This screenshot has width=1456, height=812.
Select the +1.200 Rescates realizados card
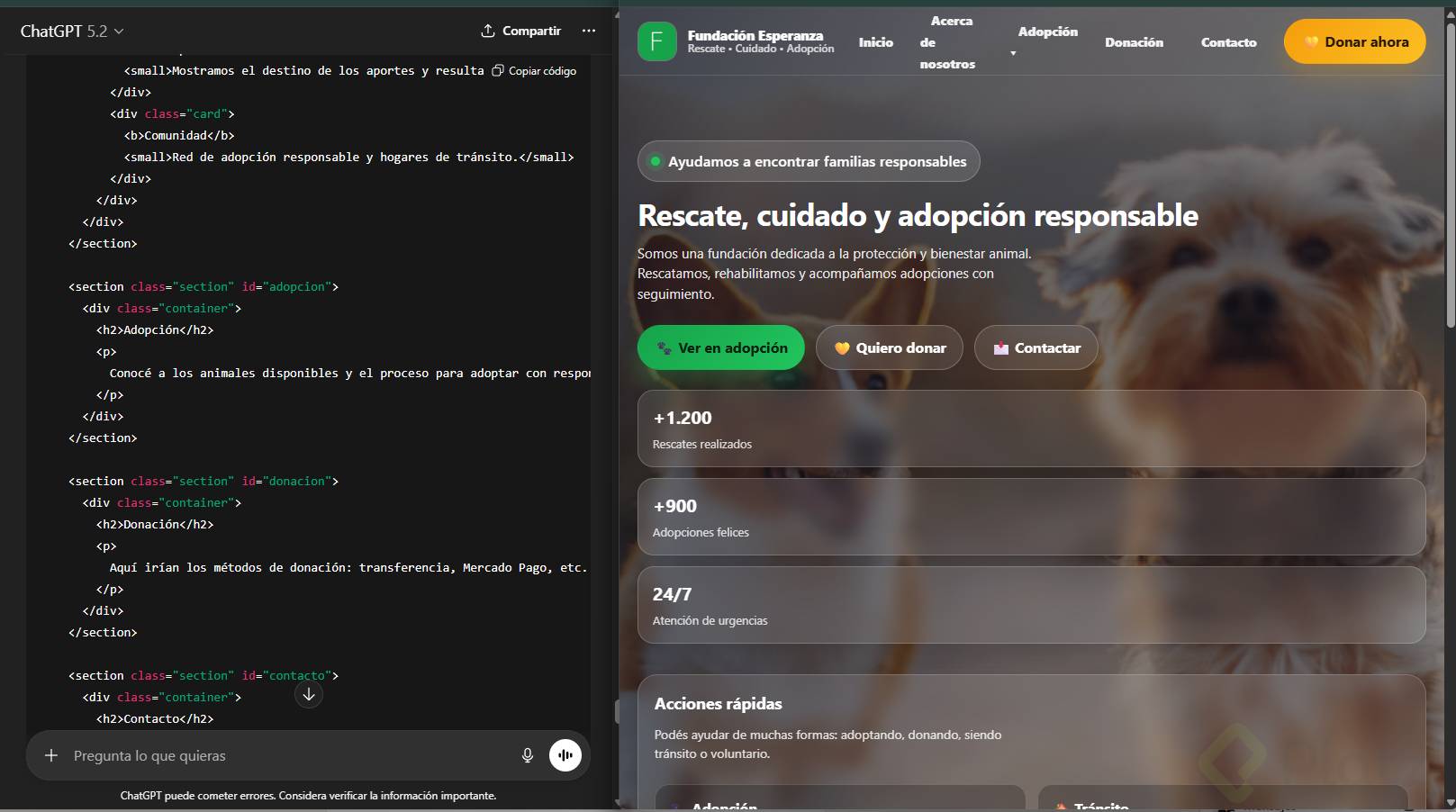[1031, 429]
